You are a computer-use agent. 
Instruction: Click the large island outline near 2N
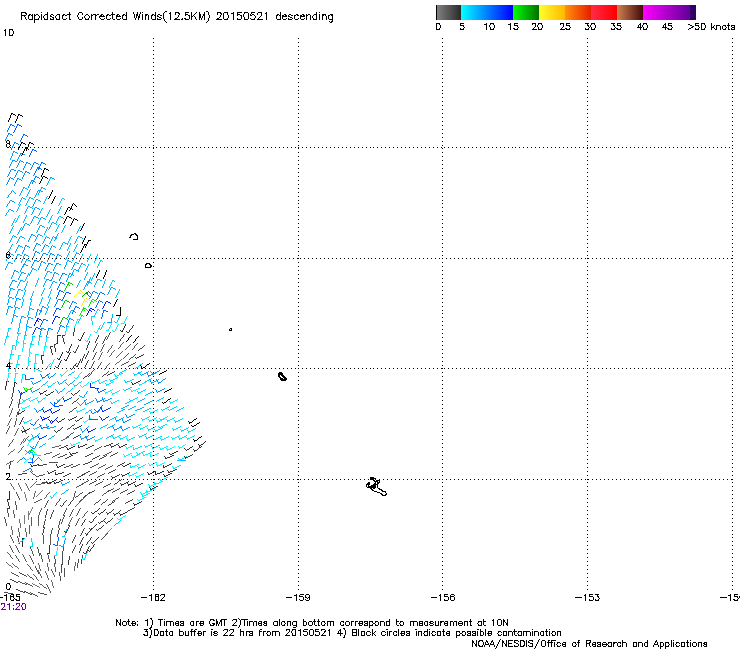(x=376, y=487)
